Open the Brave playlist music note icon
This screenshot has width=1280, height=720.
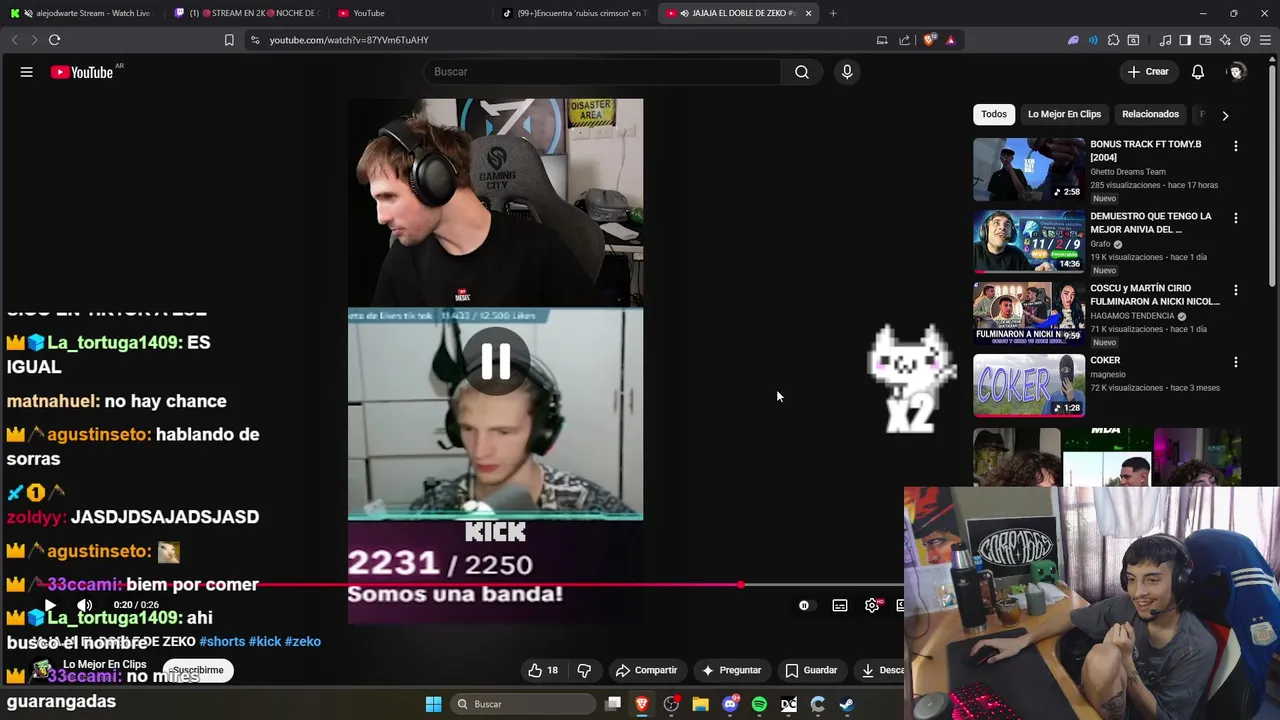tap(1165, 40)
